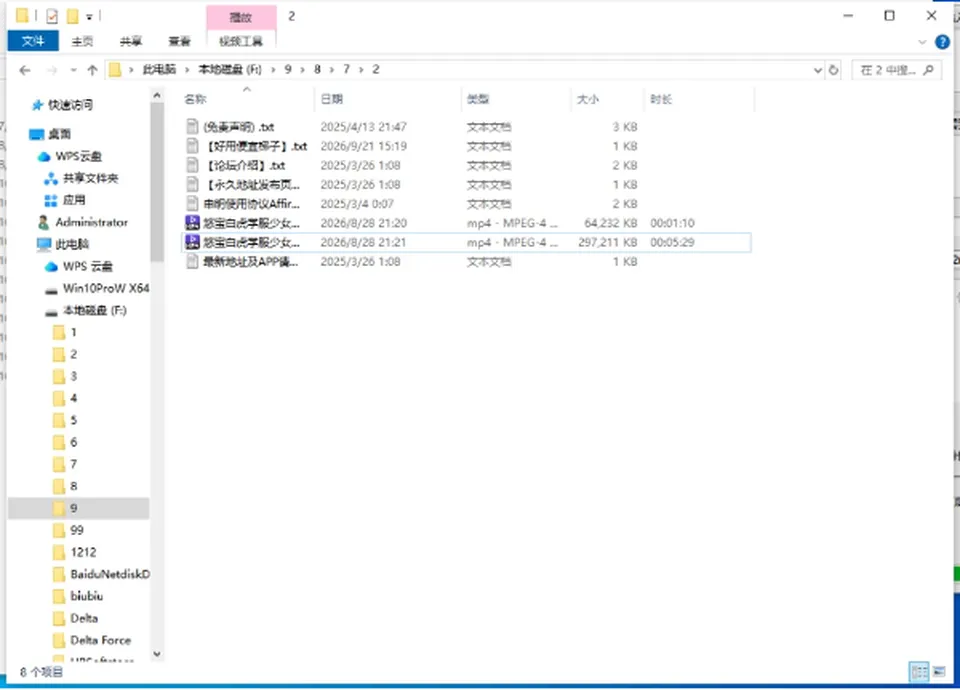Viewport: 960px width, 690px height.
Task: Click navigation pane scrollbar down arrow
Action: tap(157, 654)
